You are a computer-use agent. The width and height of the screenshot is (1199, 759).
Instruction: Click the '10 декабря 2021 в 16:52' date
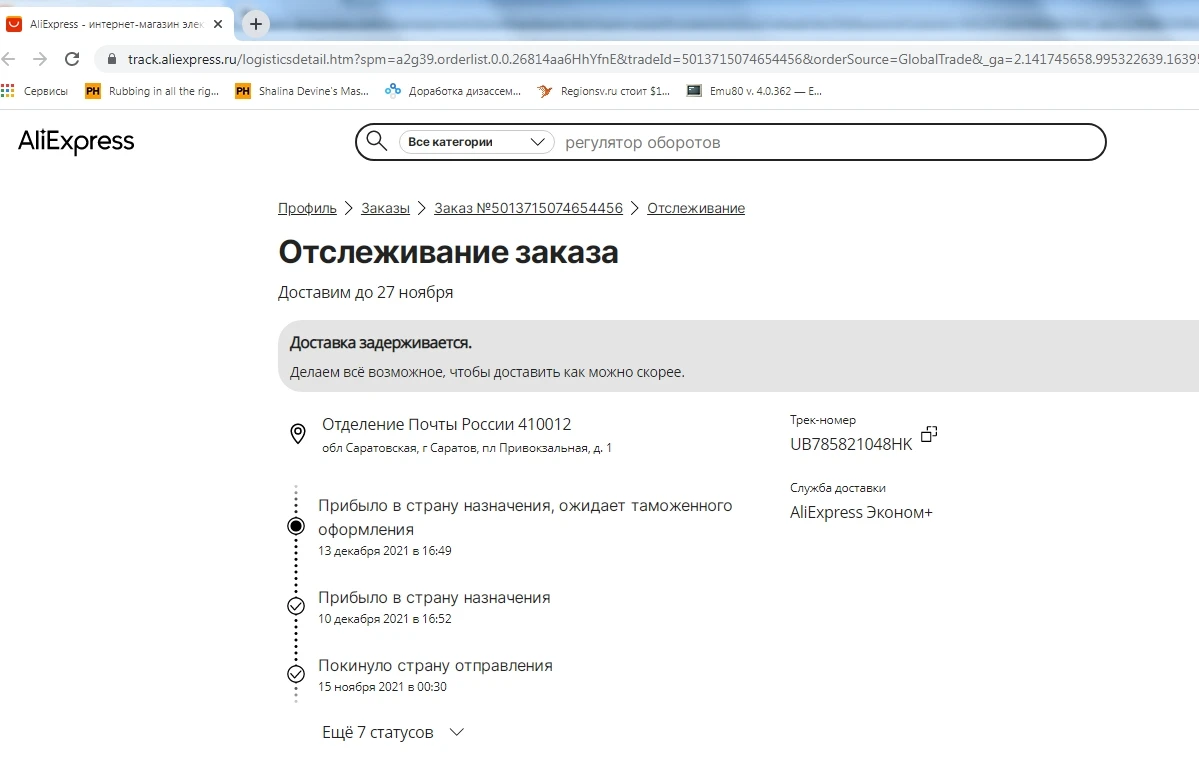(385, 618)
